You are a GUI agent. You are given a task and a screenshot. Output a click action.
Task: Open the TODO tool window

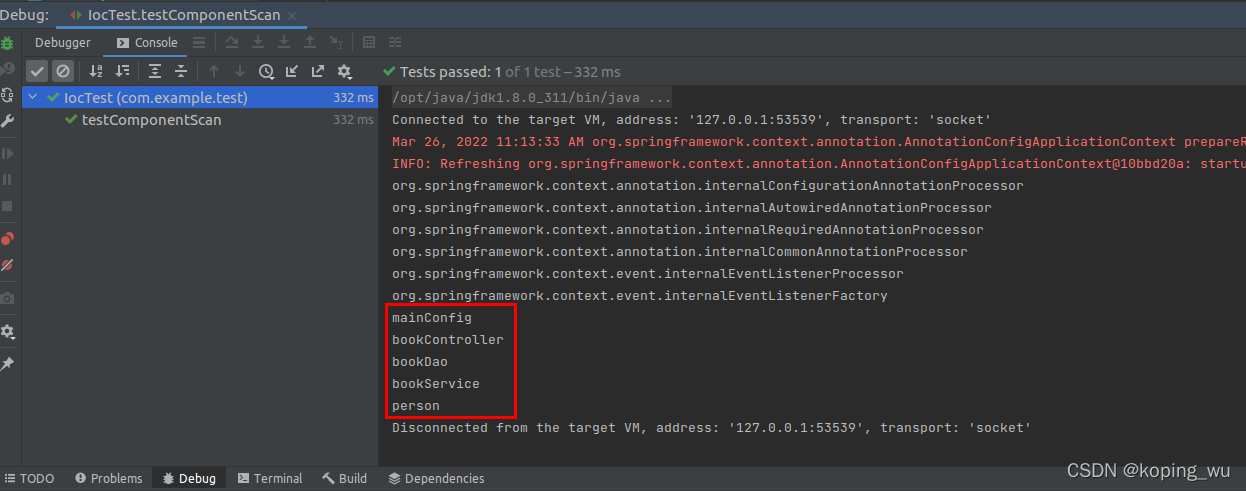[x=29, y=479]
